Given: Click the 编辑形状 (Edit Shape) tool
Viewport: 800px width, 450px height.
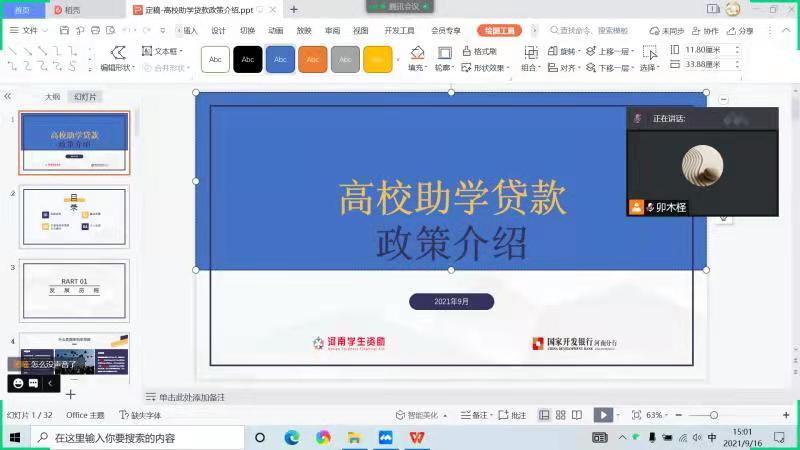Looking at the screenshot, I should pyautogui.click(x=118, y=59).
